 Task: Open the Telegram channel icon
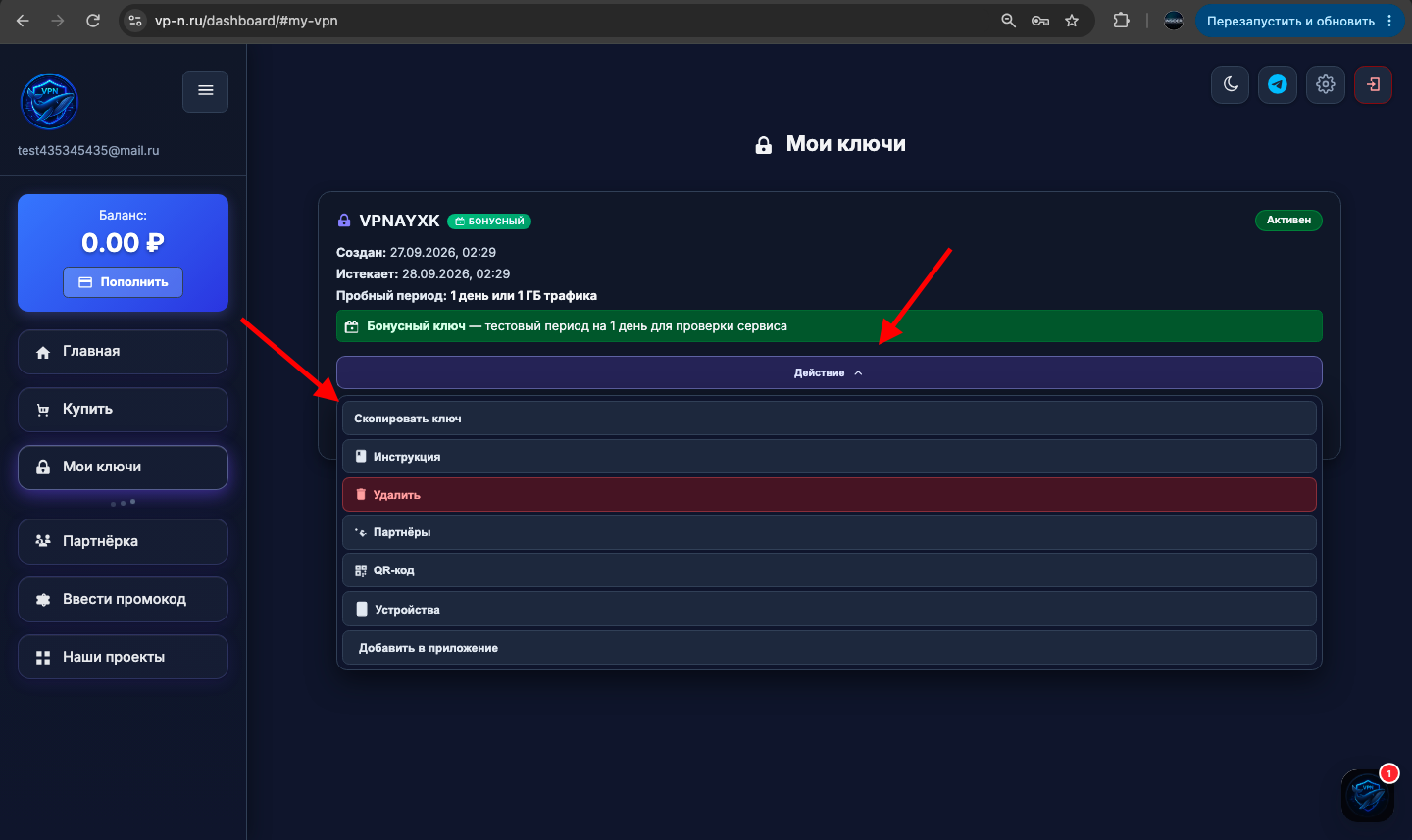[1278, 84]
